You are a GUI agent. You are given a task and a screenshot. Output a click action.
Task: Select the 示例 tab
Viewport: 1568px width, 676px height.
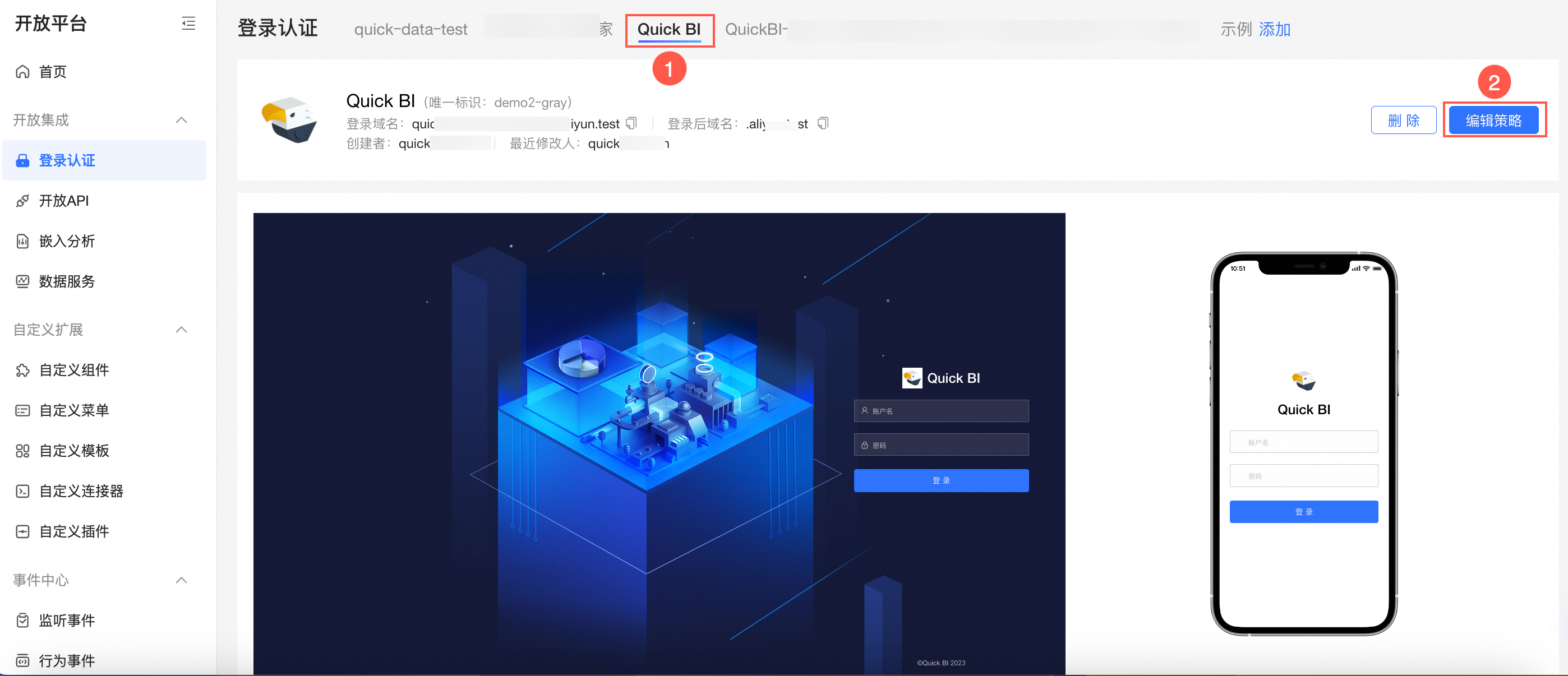pyautogui.click(x=1235, y=29)
